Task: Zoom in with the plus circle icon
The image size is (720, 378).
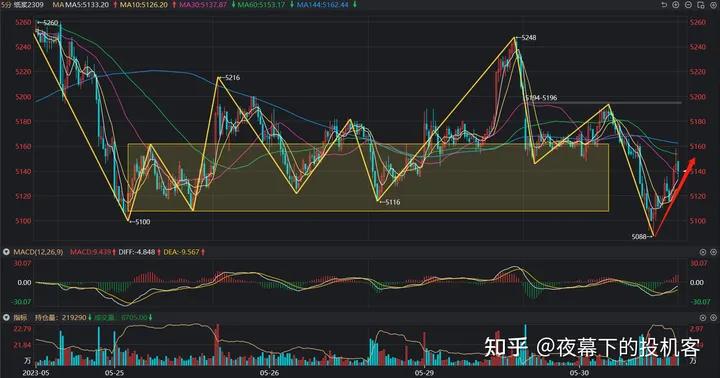Action: (x=676, y=5)
